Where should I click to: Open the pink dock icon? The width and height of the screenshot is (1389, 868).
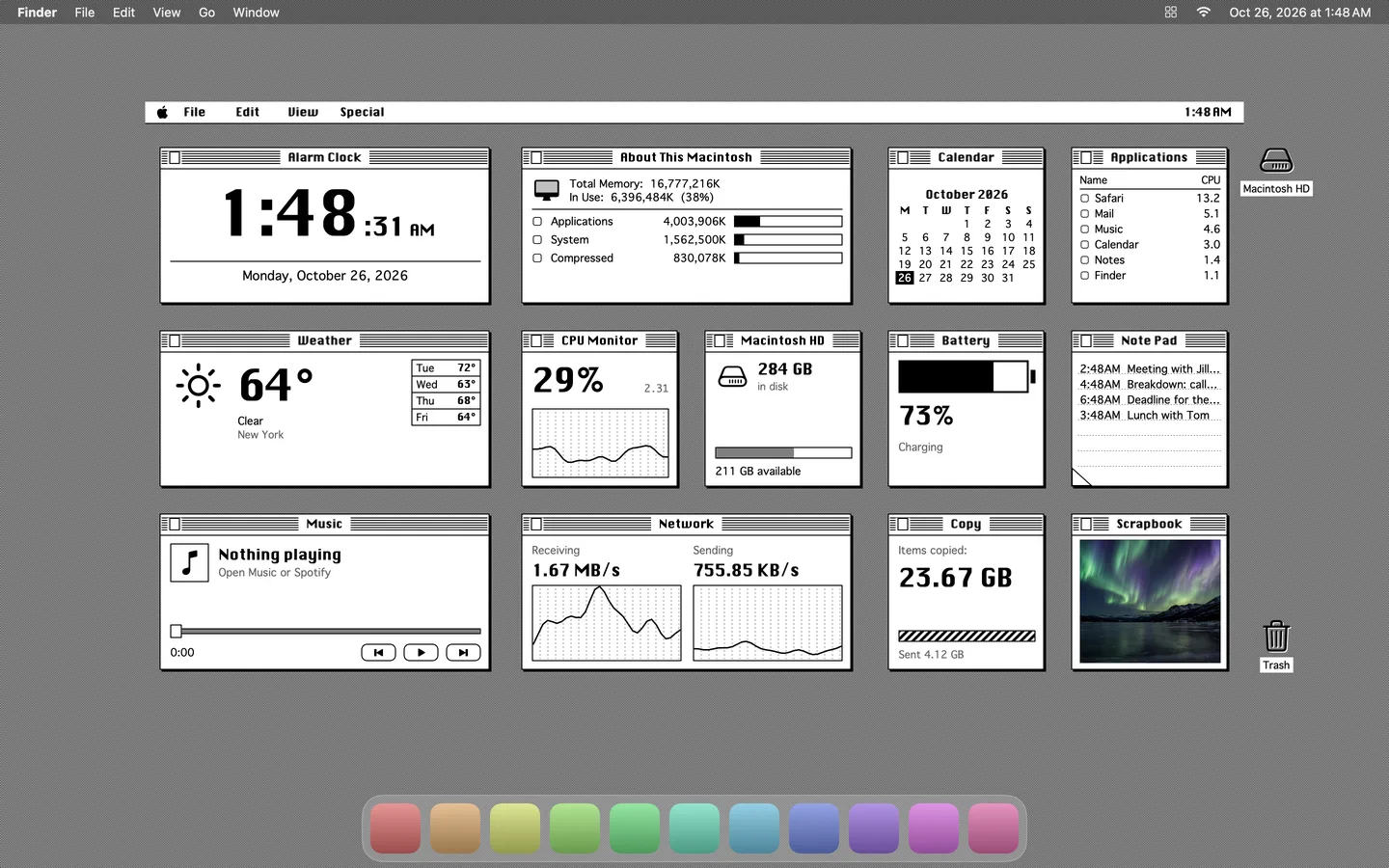[994, 828]
